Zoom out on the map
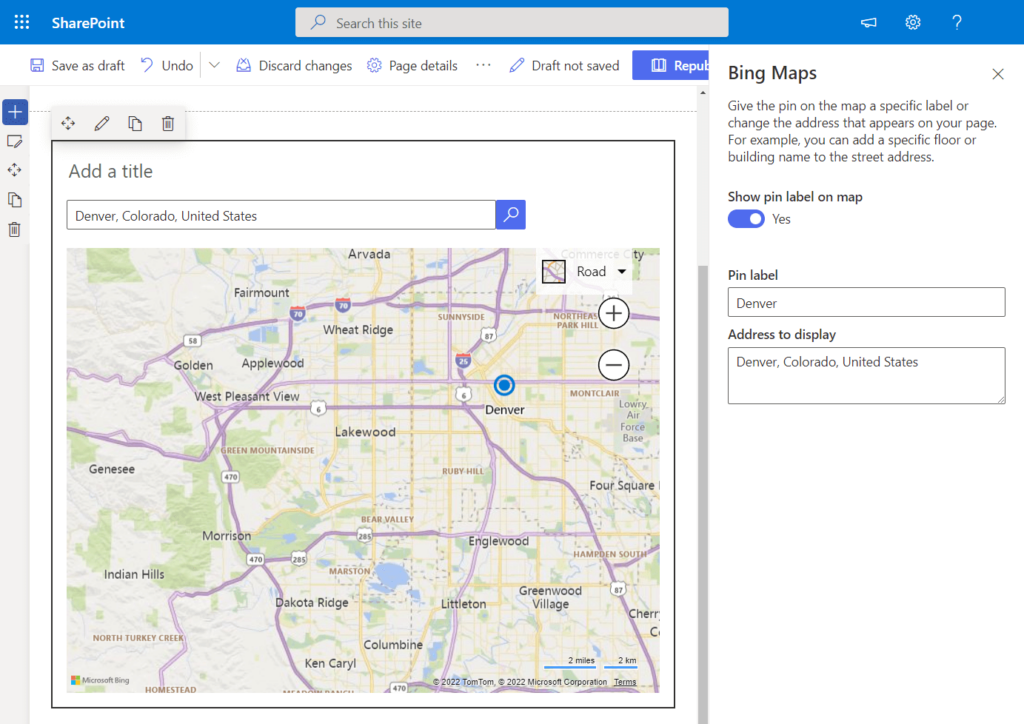This screenshot has height=724, width=1024. [614, 365]
